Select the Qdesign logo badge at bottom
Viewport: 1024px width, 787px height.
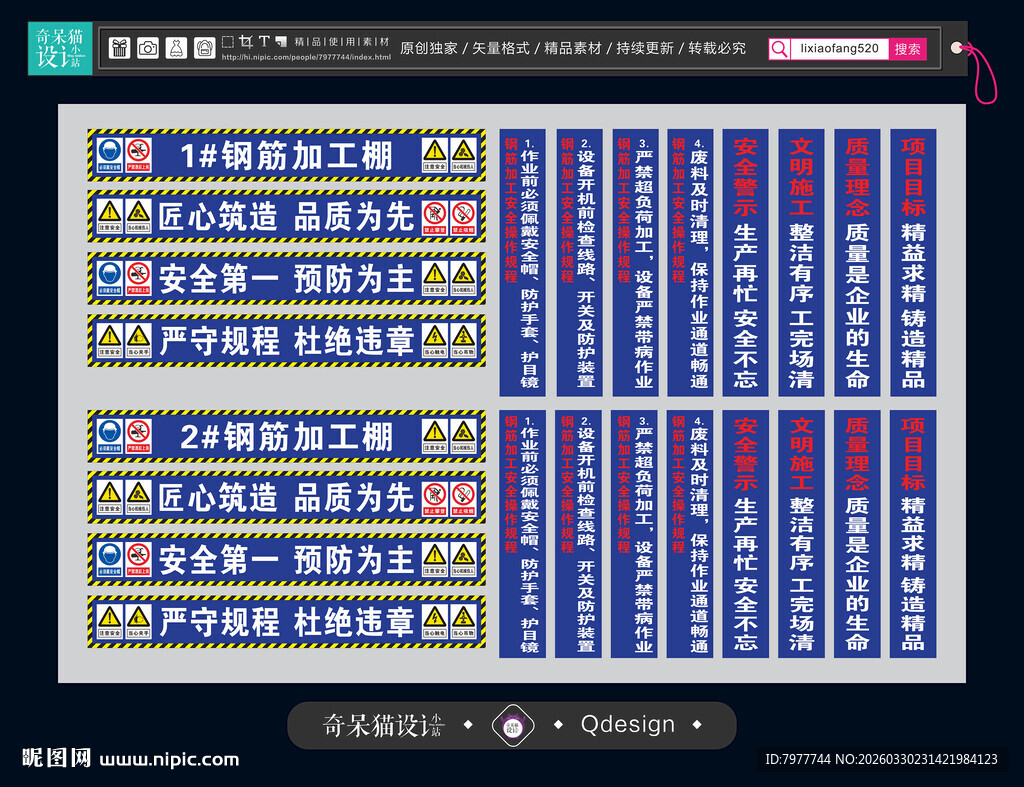[512, 722]
